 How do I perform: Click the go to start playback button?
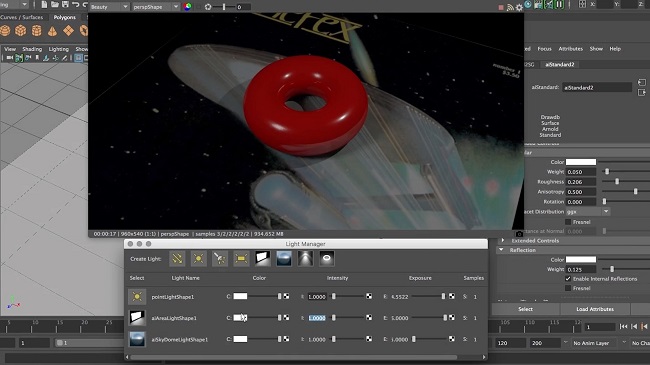tap(623, 326)
